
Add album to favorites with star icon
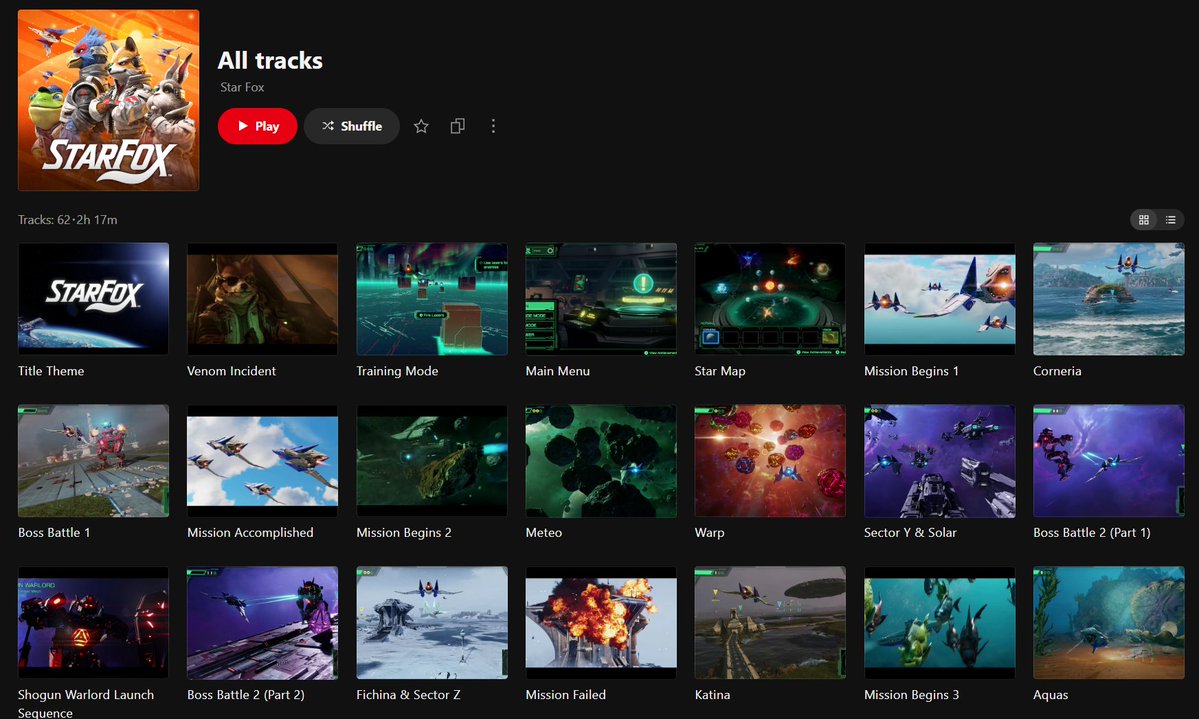point(421,126)
